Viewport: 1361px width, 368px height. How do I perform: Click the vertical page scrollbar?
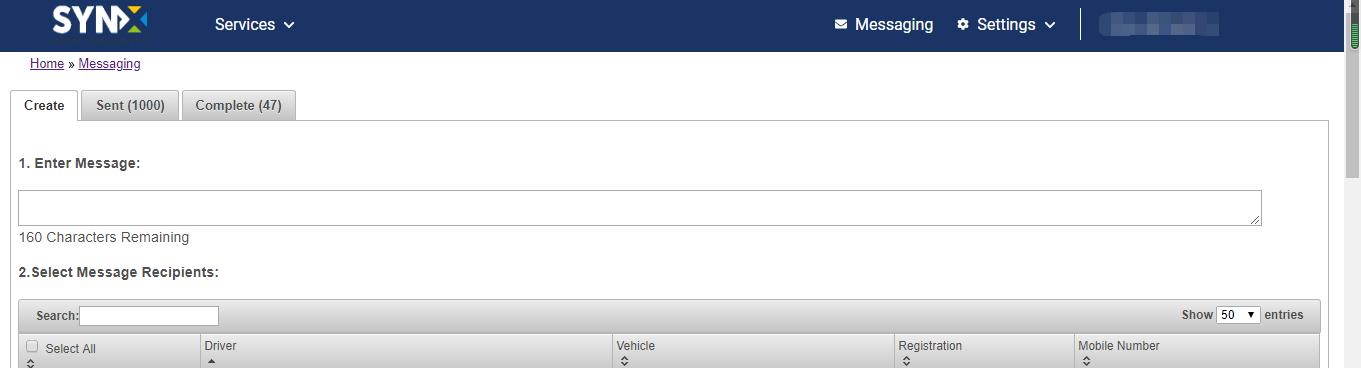coord(1353,184)
